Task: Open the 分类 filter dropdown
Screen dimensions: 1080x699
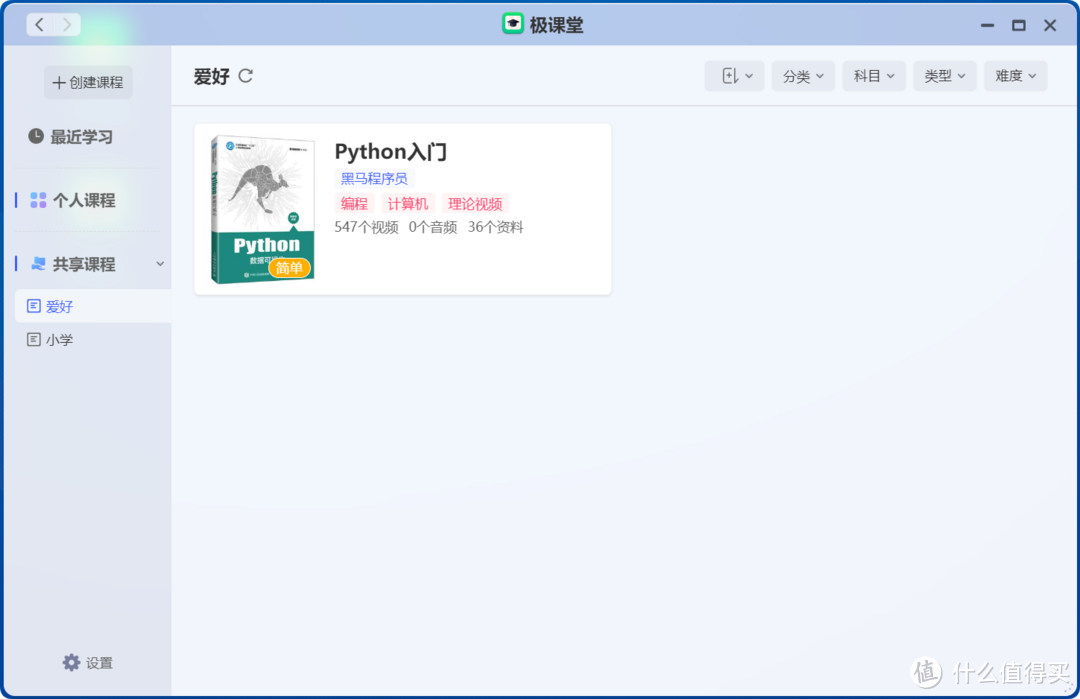Action: click(x=803, y=76)
